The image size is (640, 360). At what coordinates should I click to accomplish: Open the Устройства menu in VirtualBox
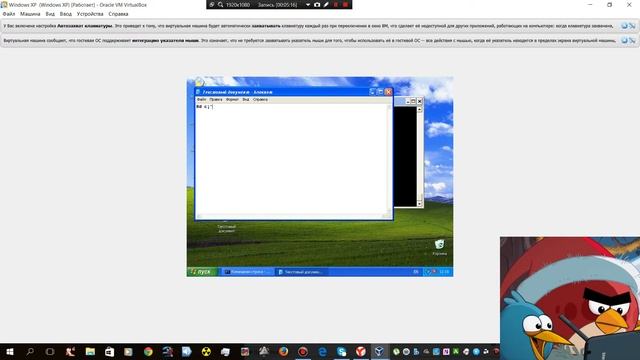click(x=90, y=14)
